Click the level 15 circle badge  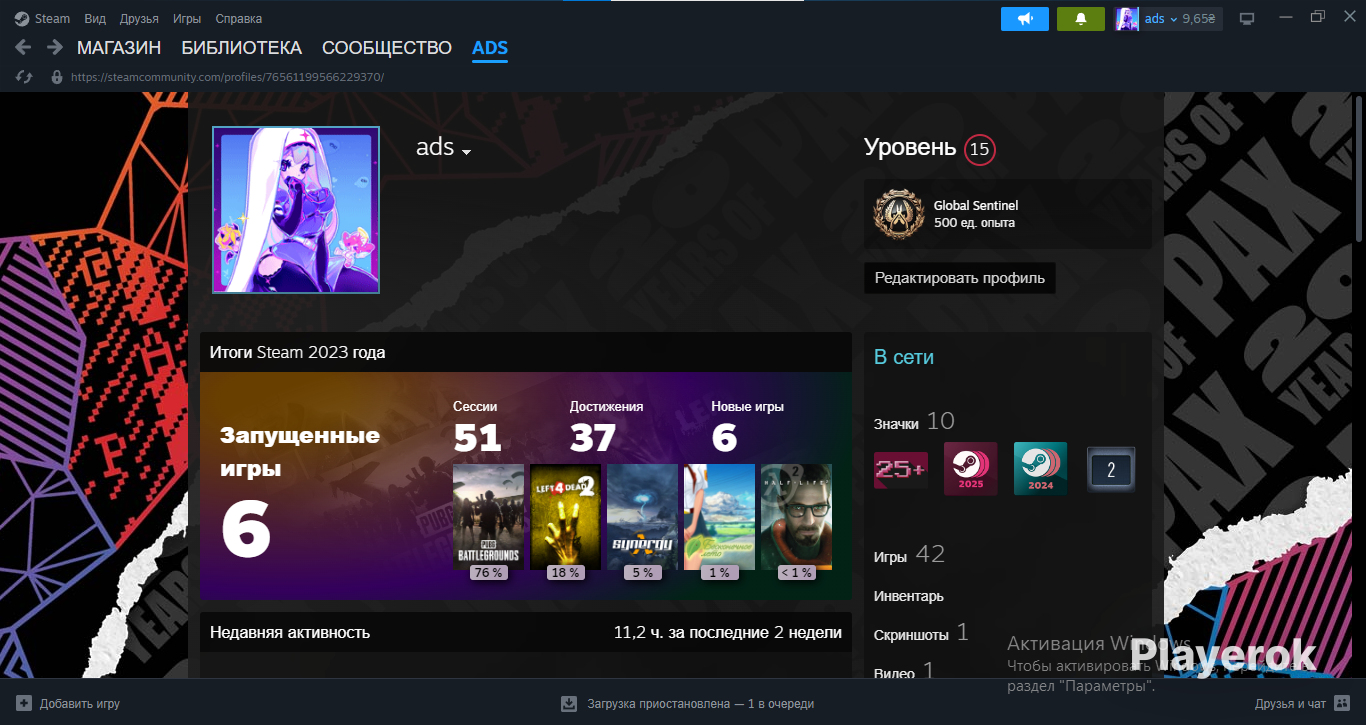coord(980,150)
